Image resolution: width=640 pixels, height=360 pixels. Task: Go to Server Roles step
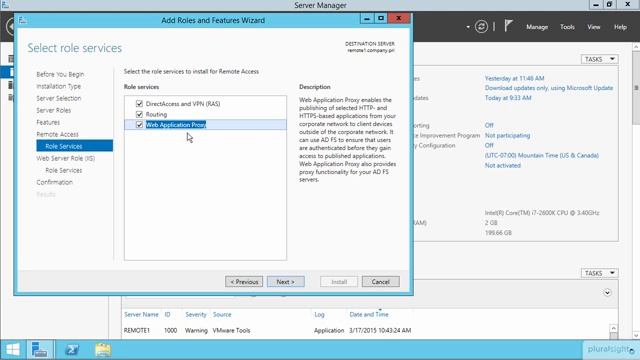click(53, 110)
